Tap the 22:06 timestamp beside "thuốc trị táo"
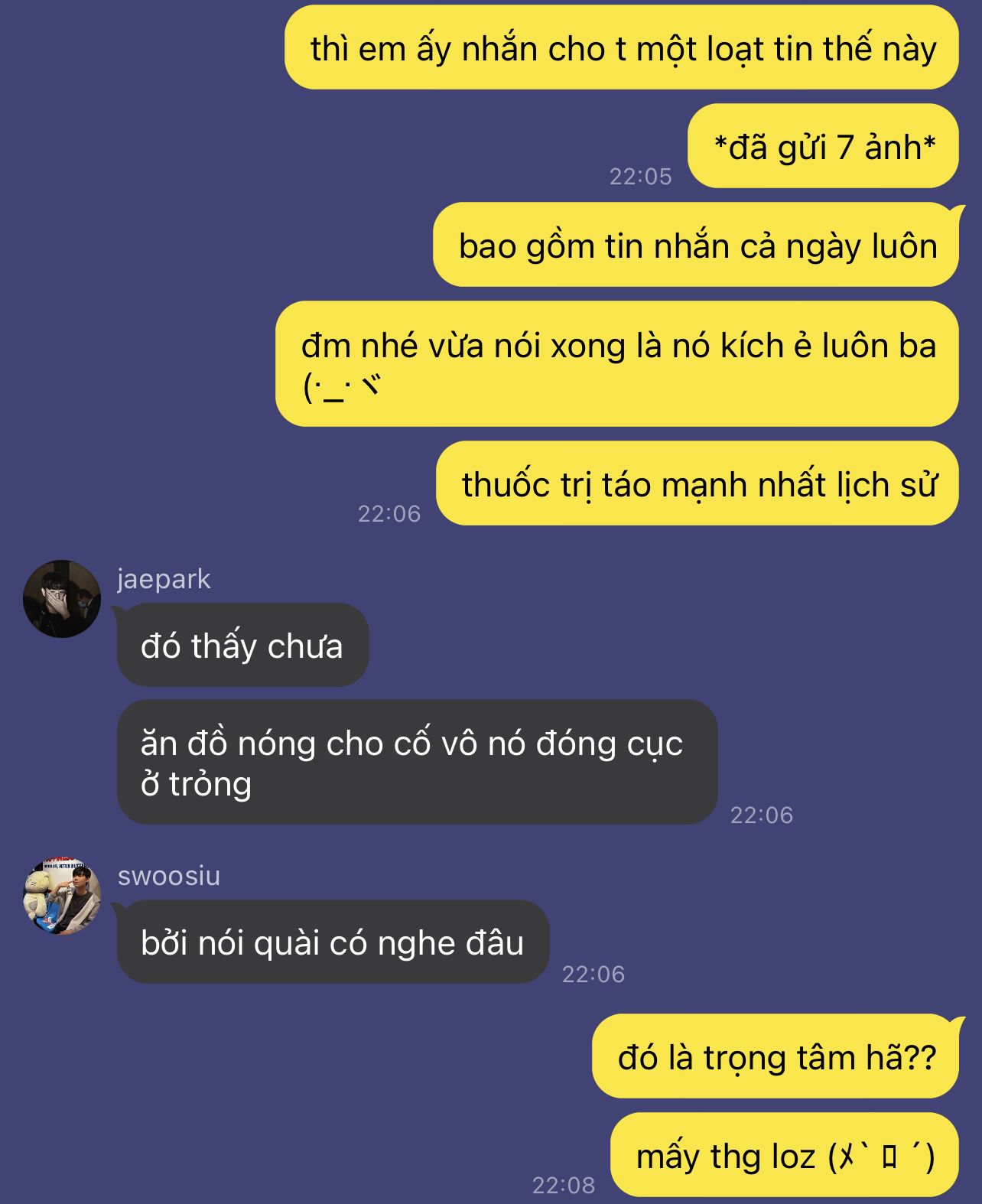 click(x=389, y=513)
